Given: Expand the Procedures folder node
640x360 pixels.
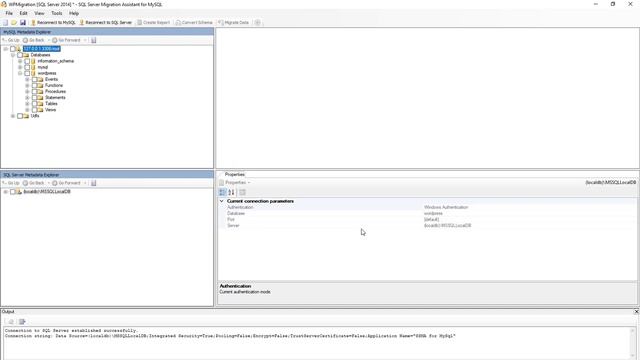Looking at the screenshot, I should tap(27, 92).
